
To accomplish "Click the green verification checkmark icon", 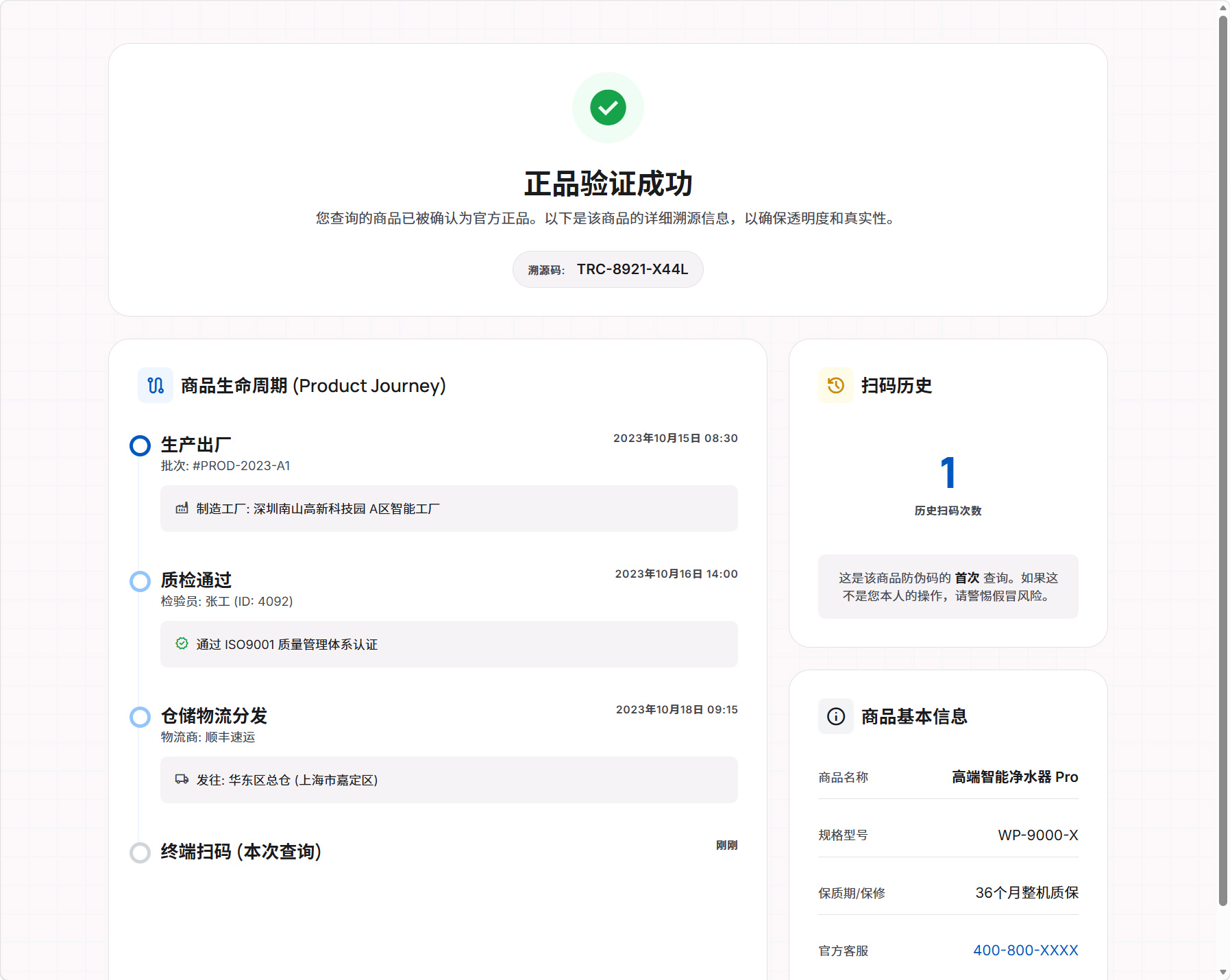I will pos(608,108).
